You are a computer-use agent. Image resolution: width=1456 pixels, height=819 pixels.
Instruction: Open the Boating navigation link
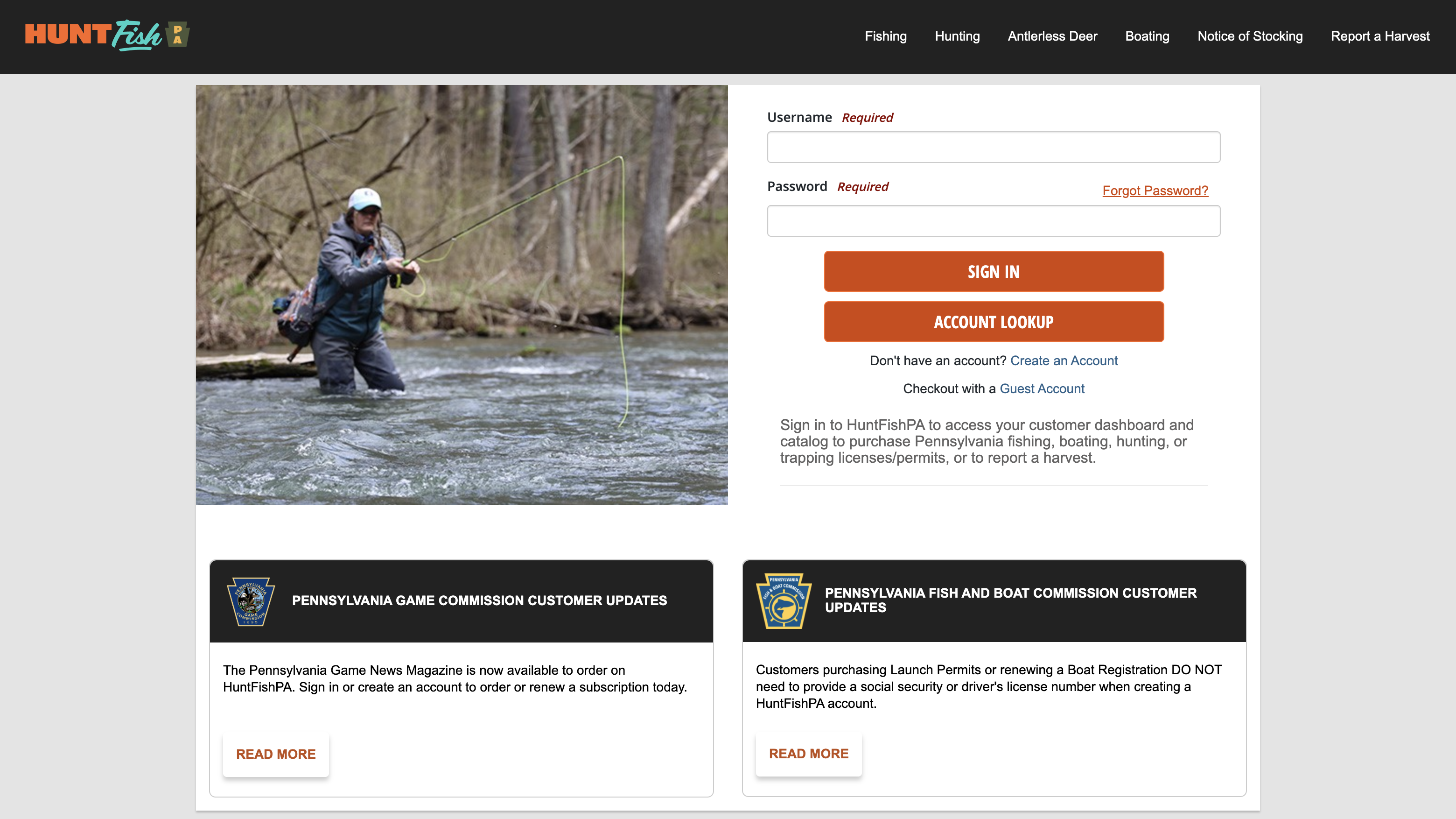click(1147, 36)
